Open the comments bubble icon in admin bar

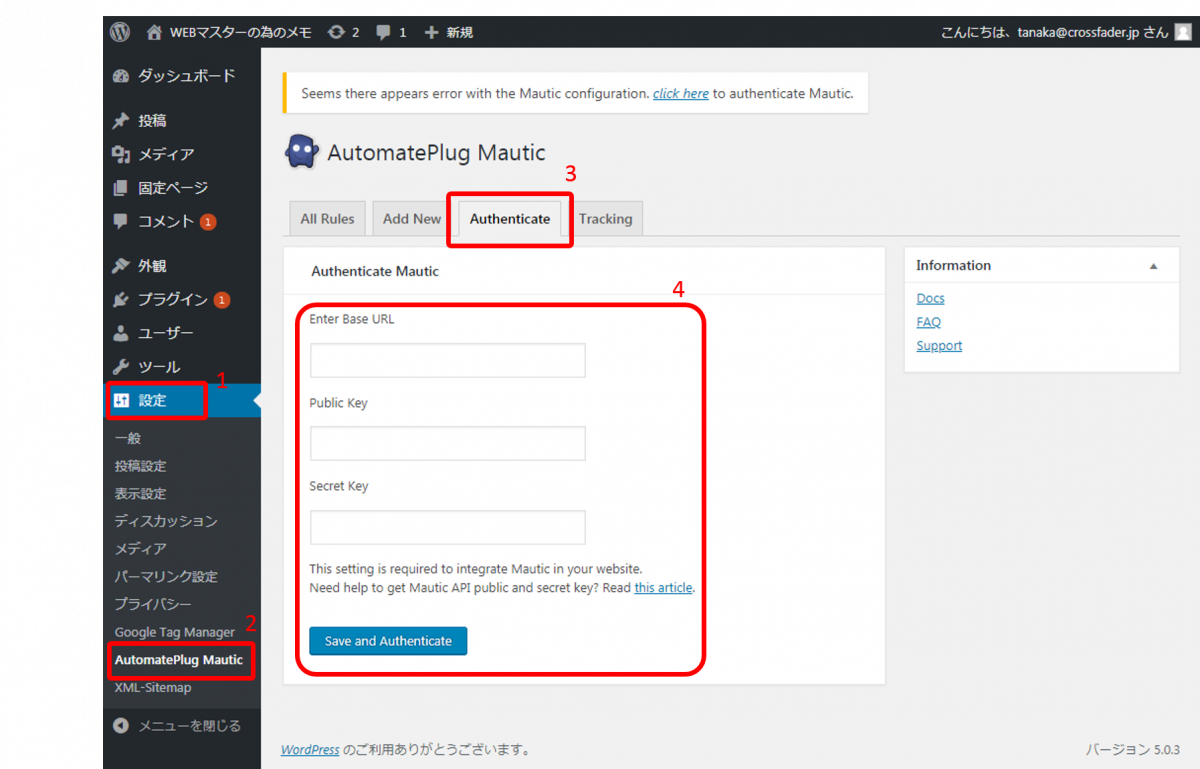(x=384, y=32)
